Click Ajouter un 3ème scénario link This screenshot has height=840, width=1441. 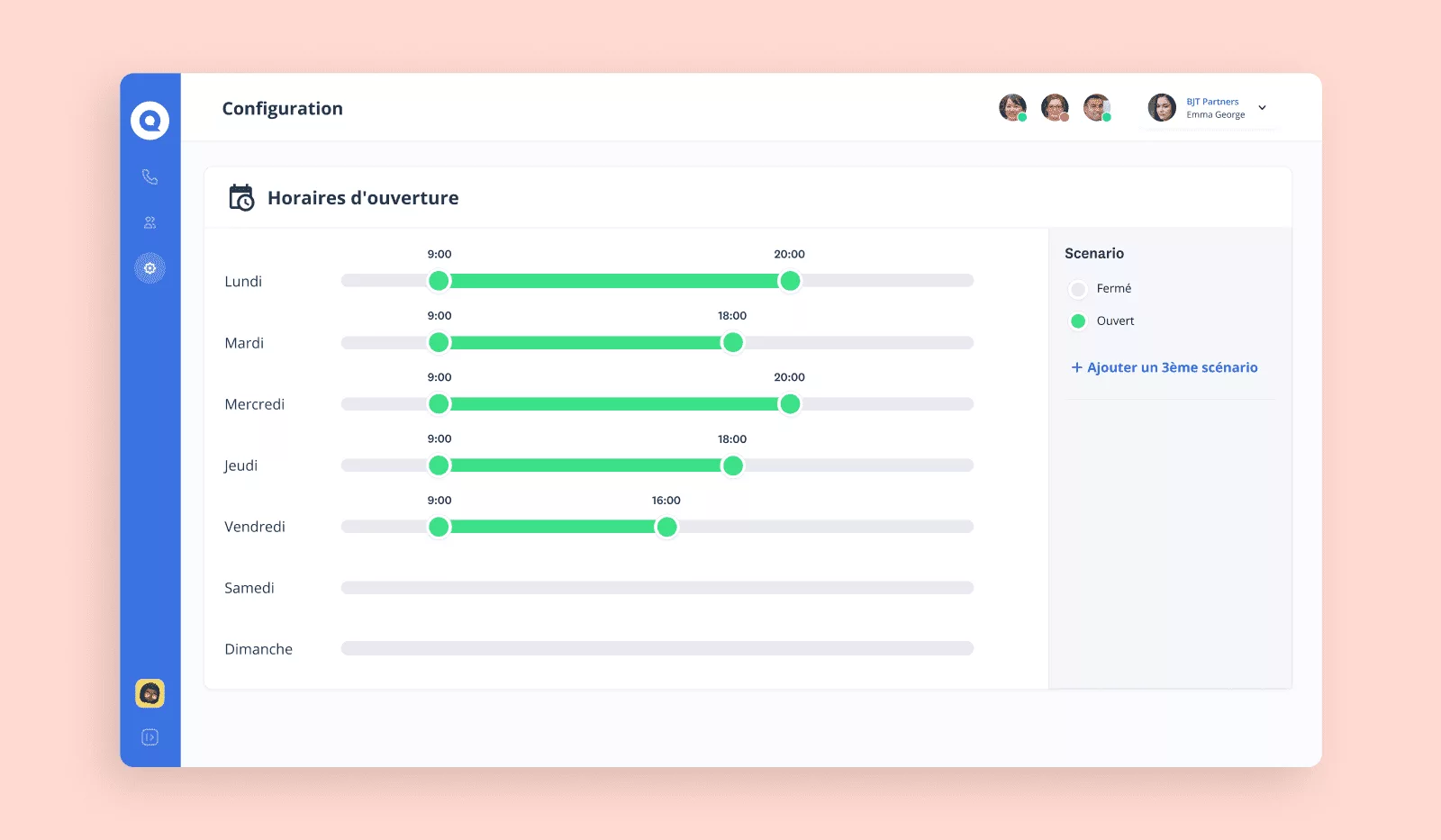(x=1165, y=367)
